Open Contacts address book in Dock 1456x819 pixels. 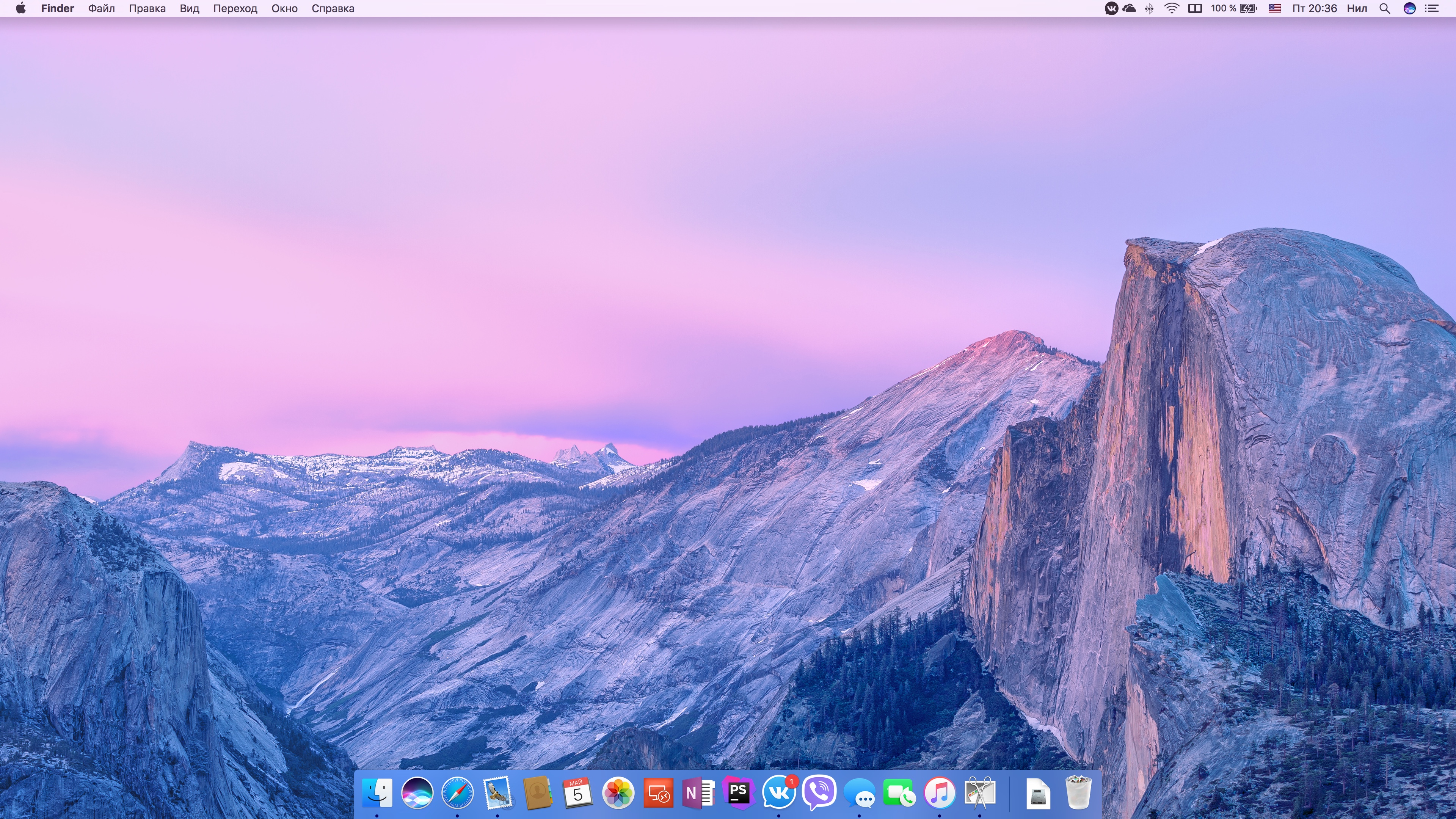[x=538, y=792]
